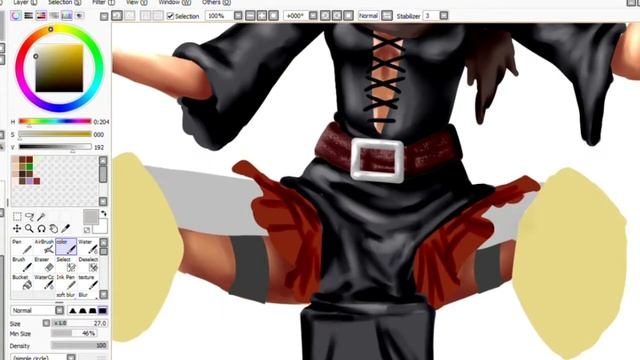Click the Normal mode display box
The width and height of the screenshot is (640, 360).
(x=368, y=16)
